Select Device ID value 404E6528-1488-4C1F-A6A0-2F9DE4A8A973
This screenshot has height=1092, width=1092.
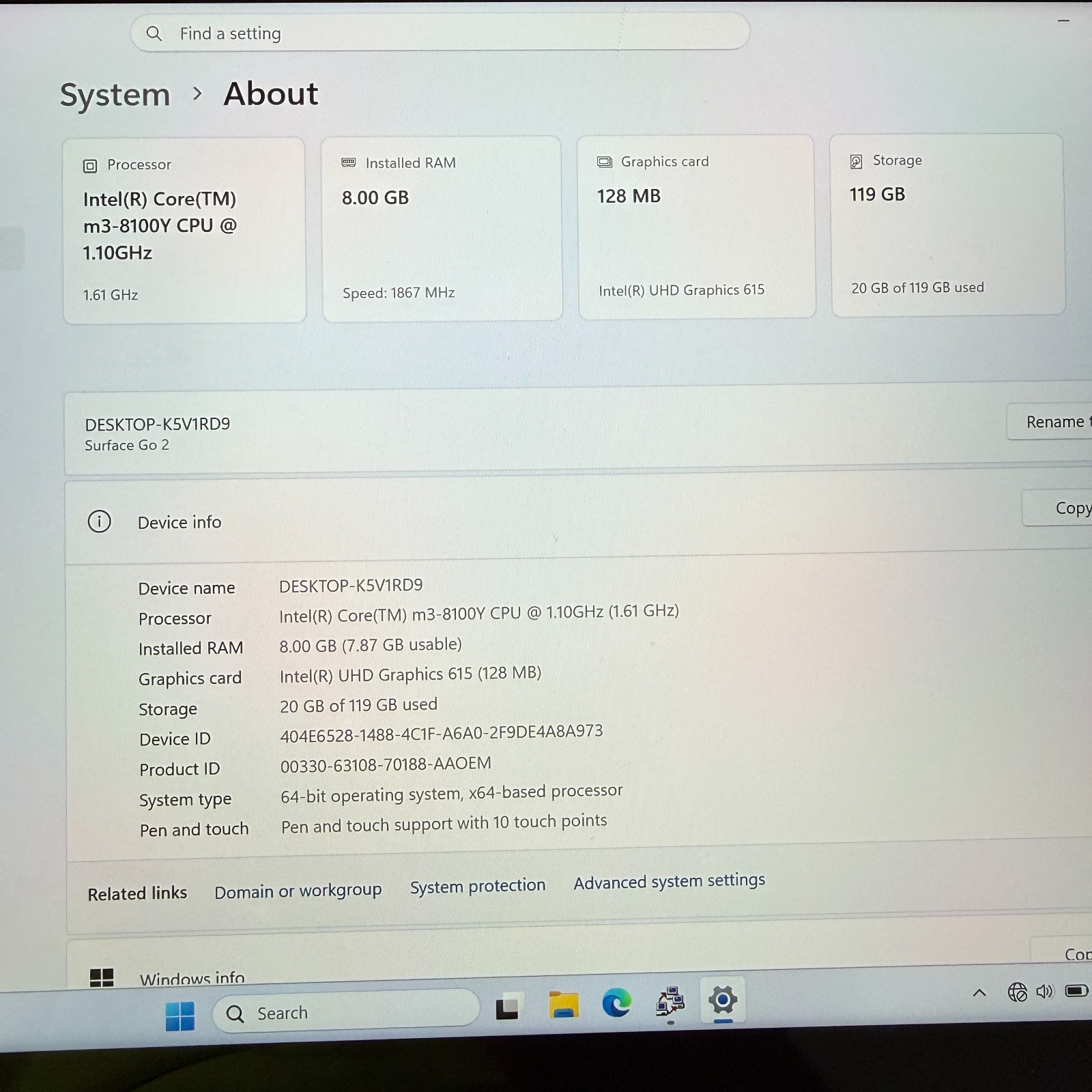pyautogui.click(x=442, y=734)
